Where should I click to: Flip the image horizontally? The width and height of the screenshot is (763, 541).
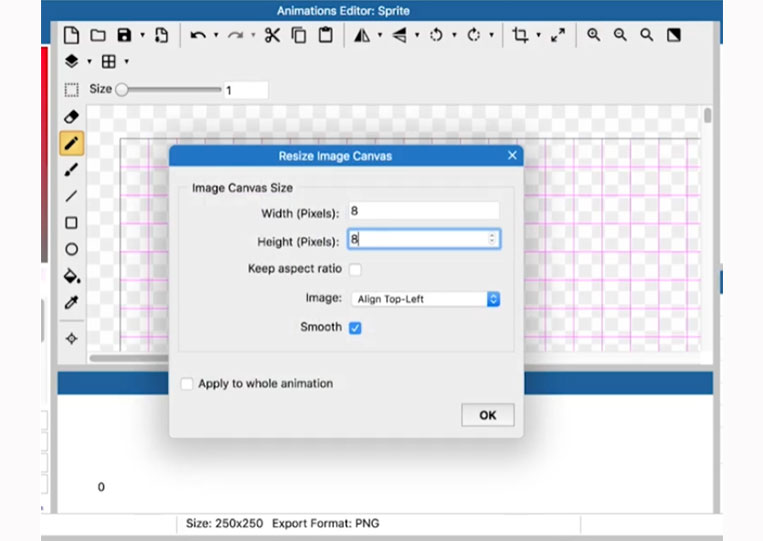[362, 35]
